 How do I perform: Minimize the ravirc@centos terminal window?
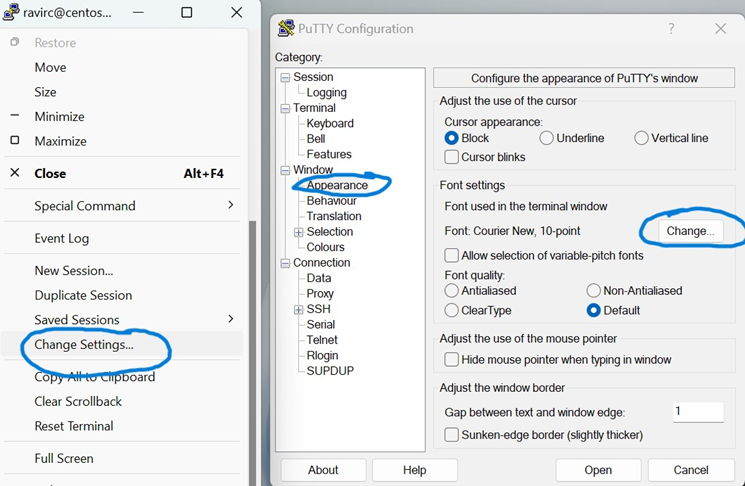pos(138,12)
